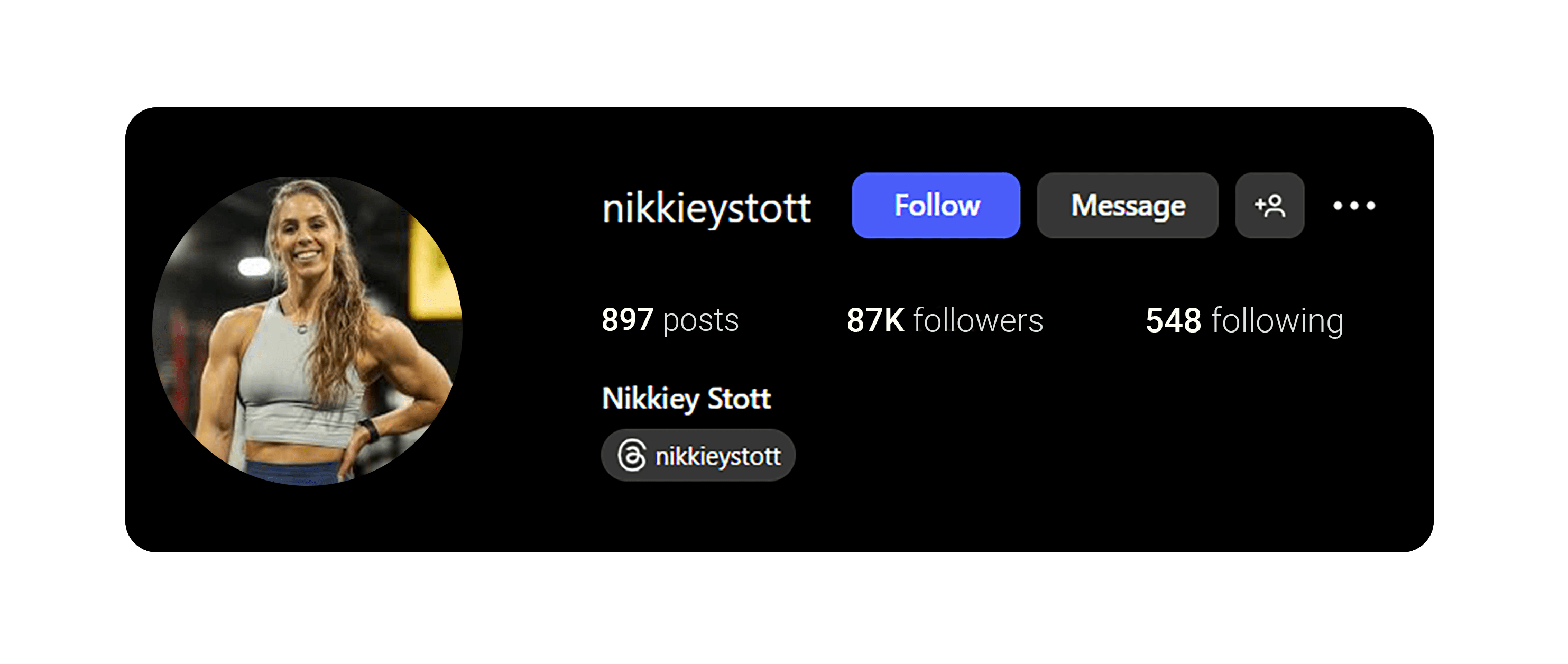The image size is (1568, 664).
Task: Click the word following
Action: pyautogui.click(x=1278, y=321)
